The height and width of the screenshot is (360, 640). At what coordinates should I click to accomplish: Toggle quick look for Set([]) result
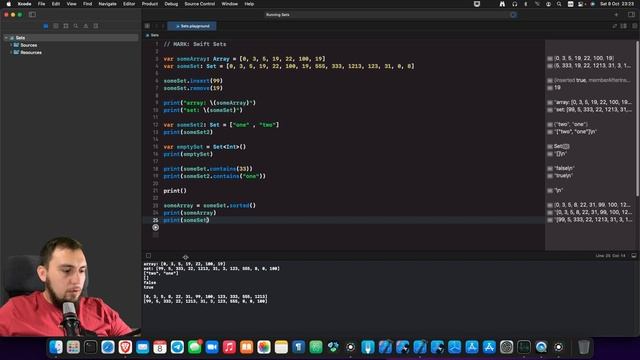coord(550,147)
